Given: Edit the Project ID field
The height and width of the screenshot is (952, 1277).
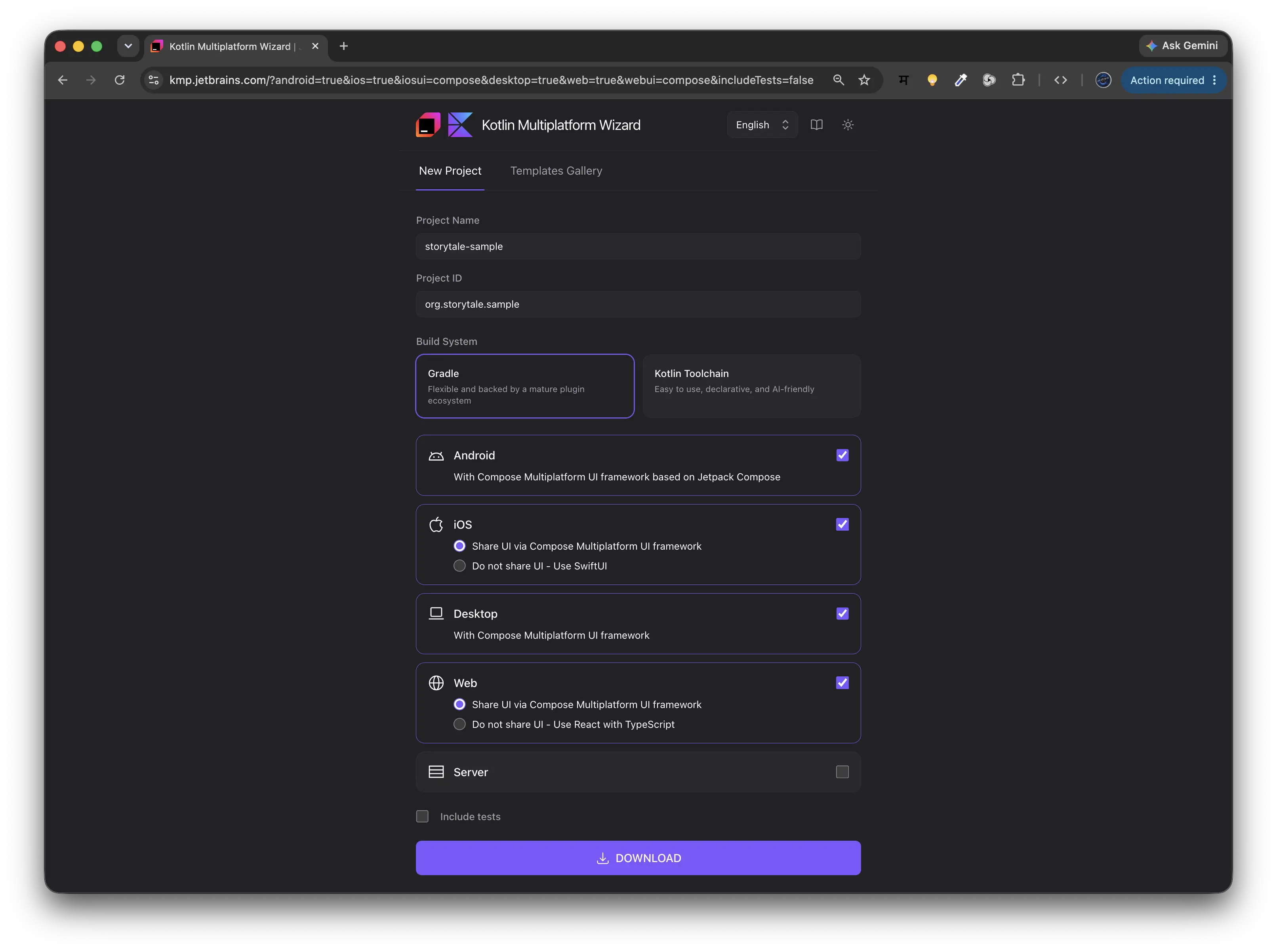Looking at the screenshot, I should click(x=638, y=304).
